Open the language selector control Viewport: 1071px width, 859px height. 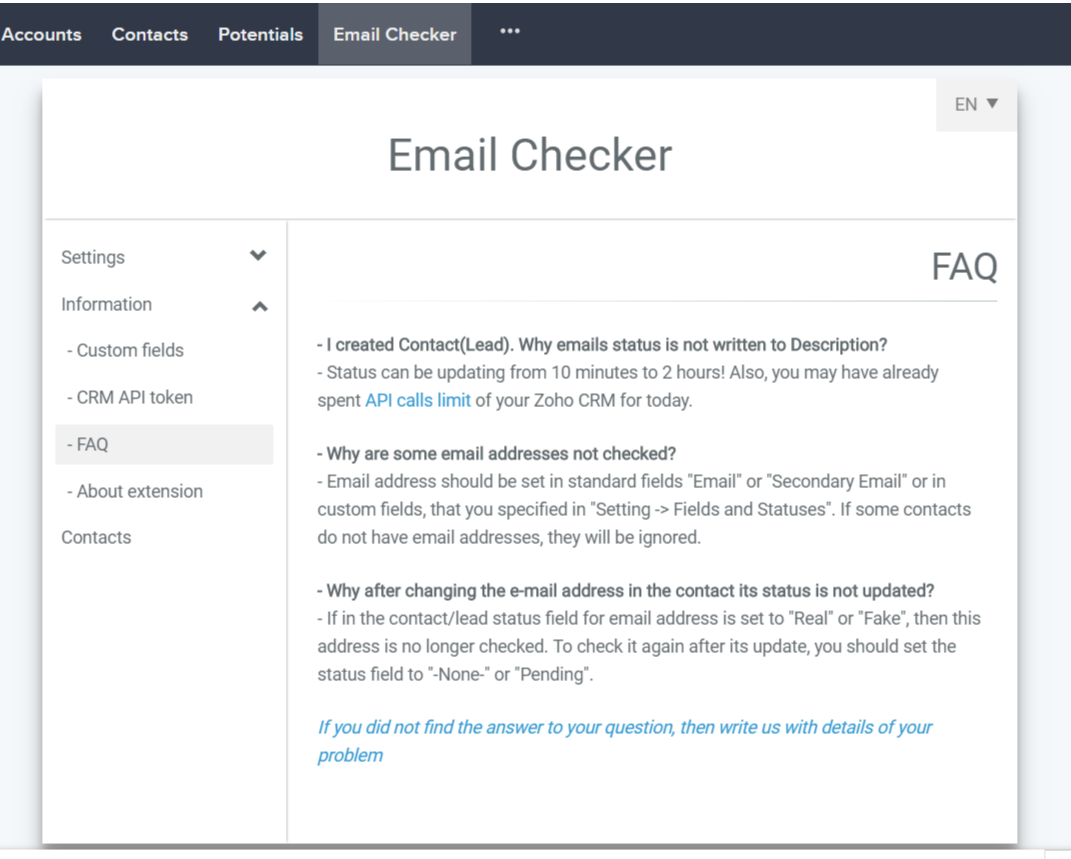[x=976, y=104]
